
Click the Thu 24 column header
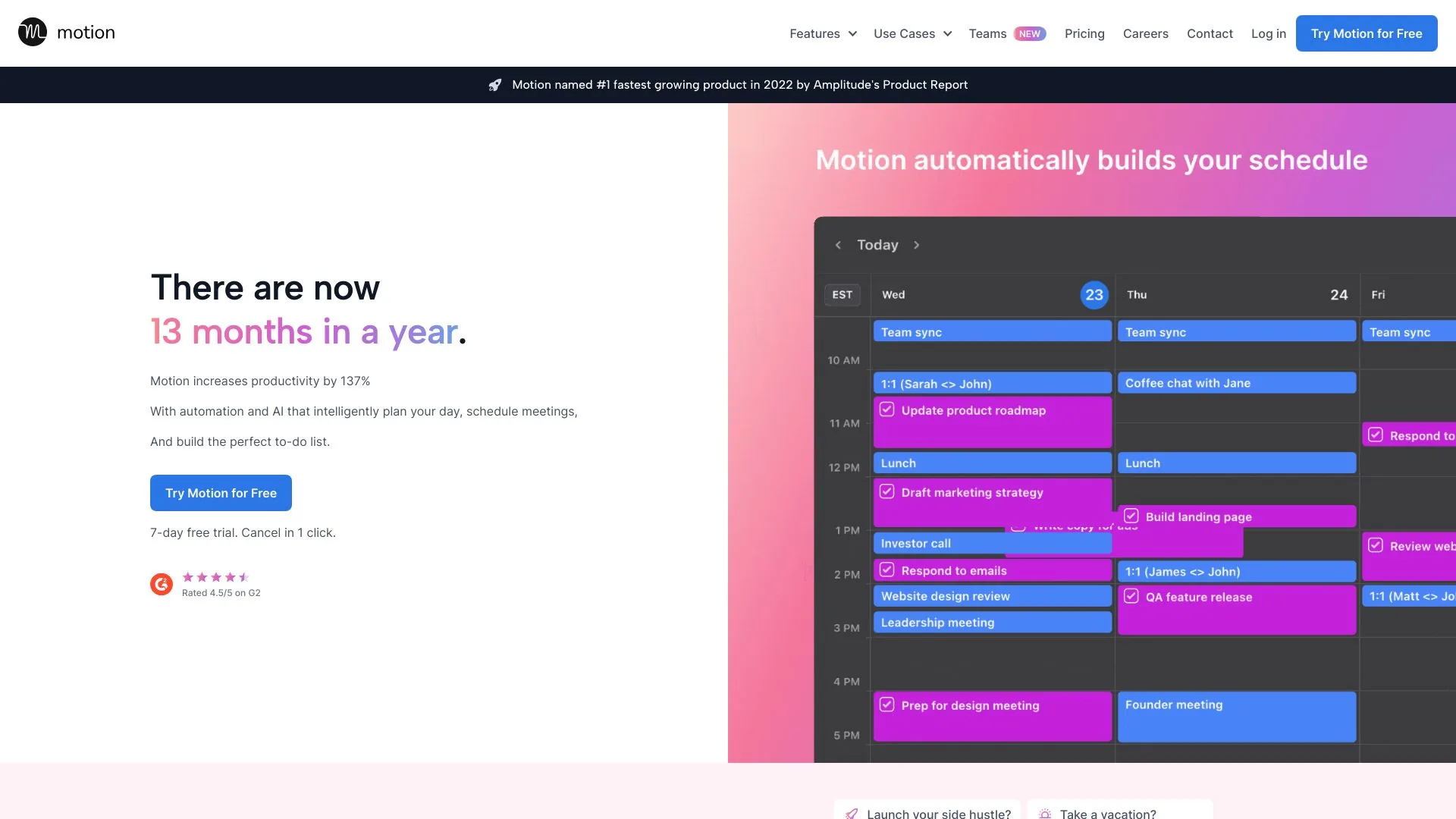tap(1236, 295)
